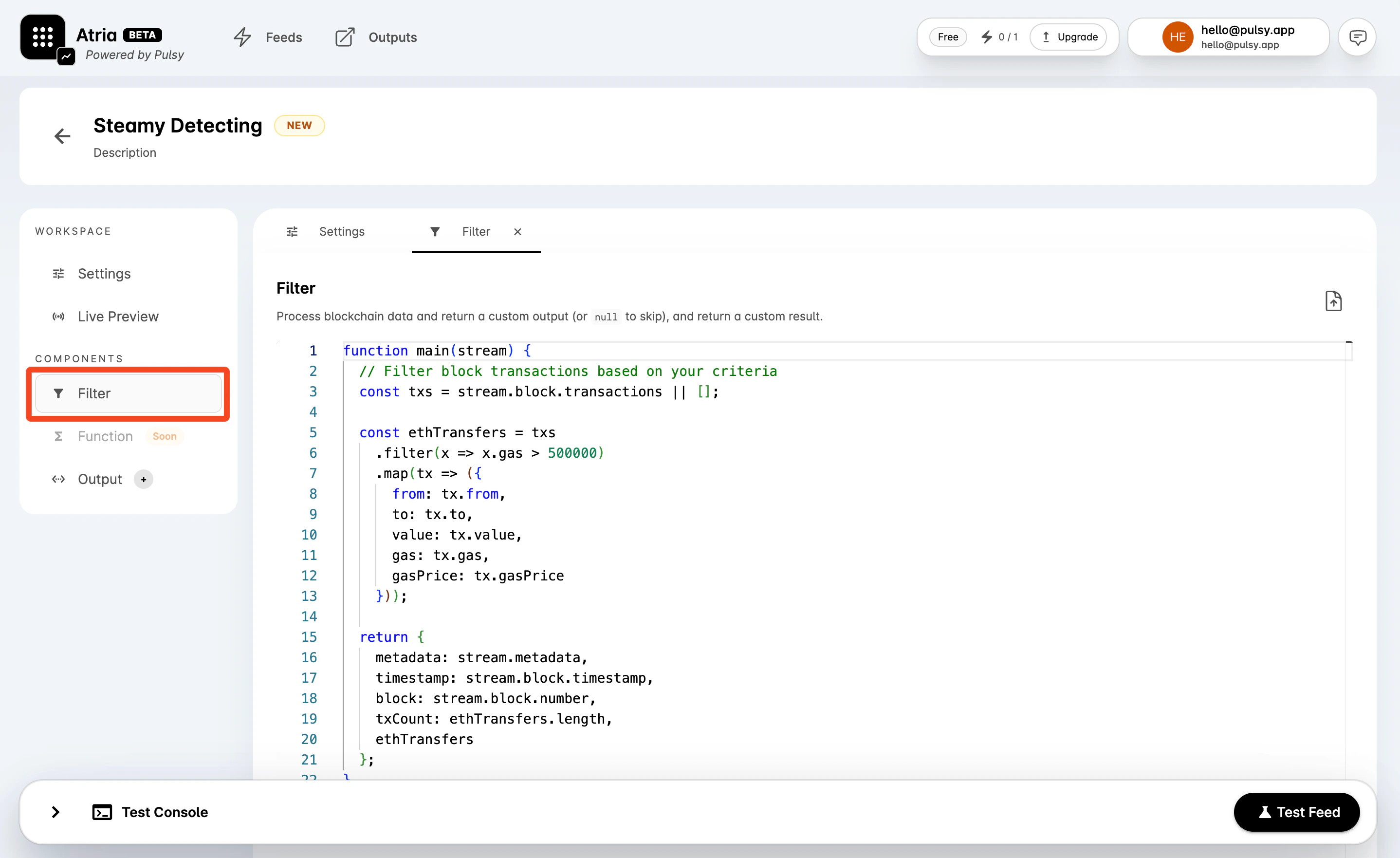Click the Atria grid logo icon
Screen dimensions: 1400x858
coord(43,37)
